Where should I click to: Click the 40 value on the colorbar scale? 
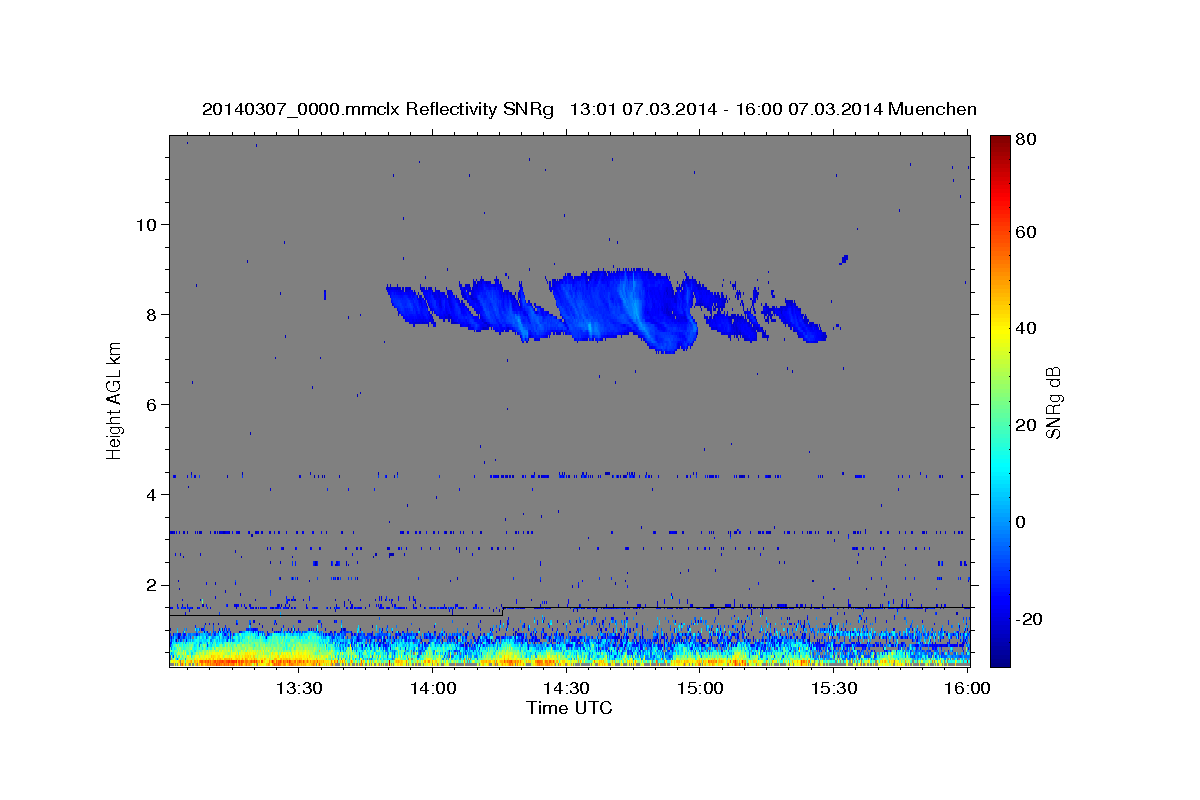(x=1026, y=328)
